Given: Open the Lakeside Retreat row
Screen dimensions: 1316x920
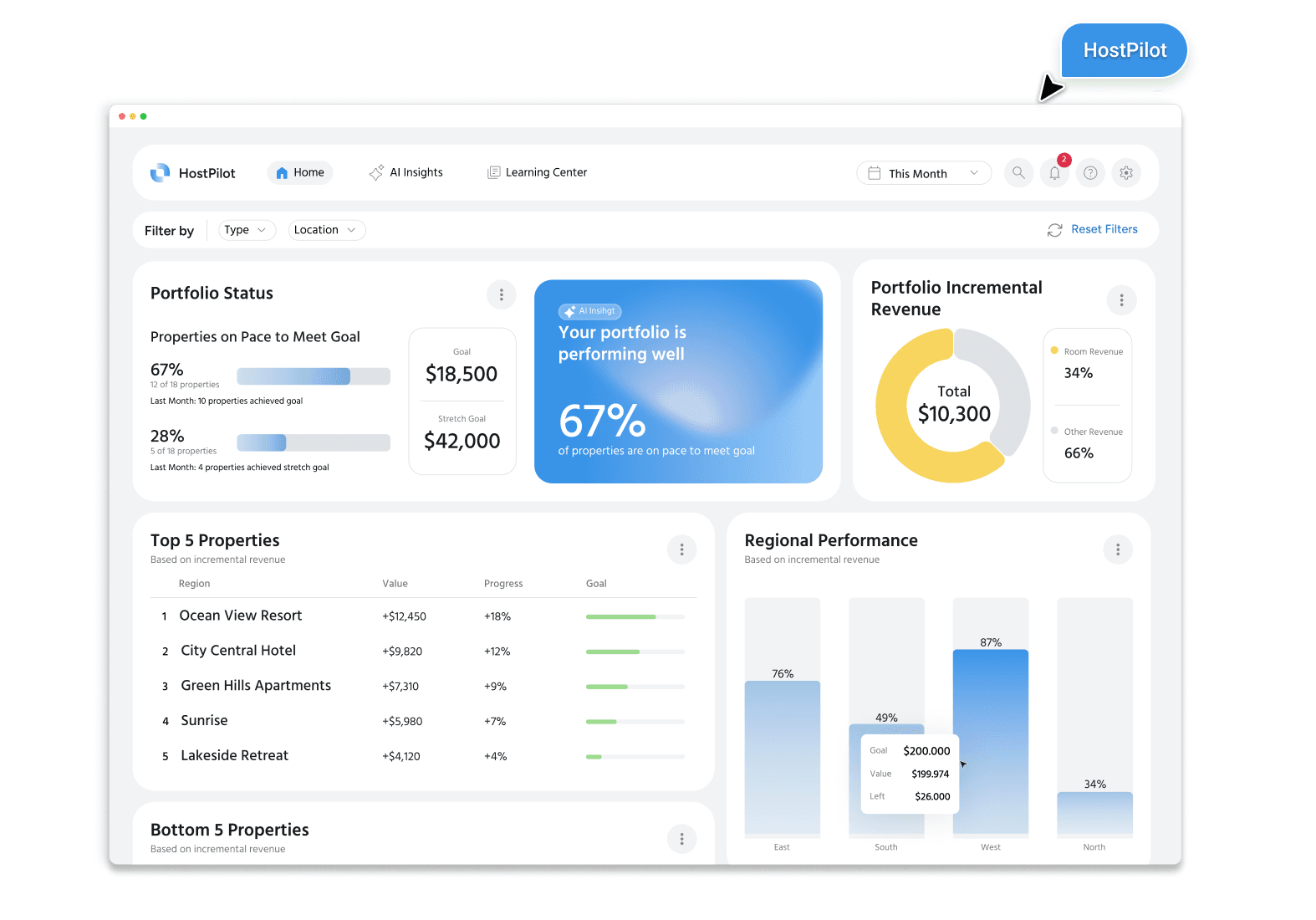Looking at the screenshot, I should [x=423, y=756].
